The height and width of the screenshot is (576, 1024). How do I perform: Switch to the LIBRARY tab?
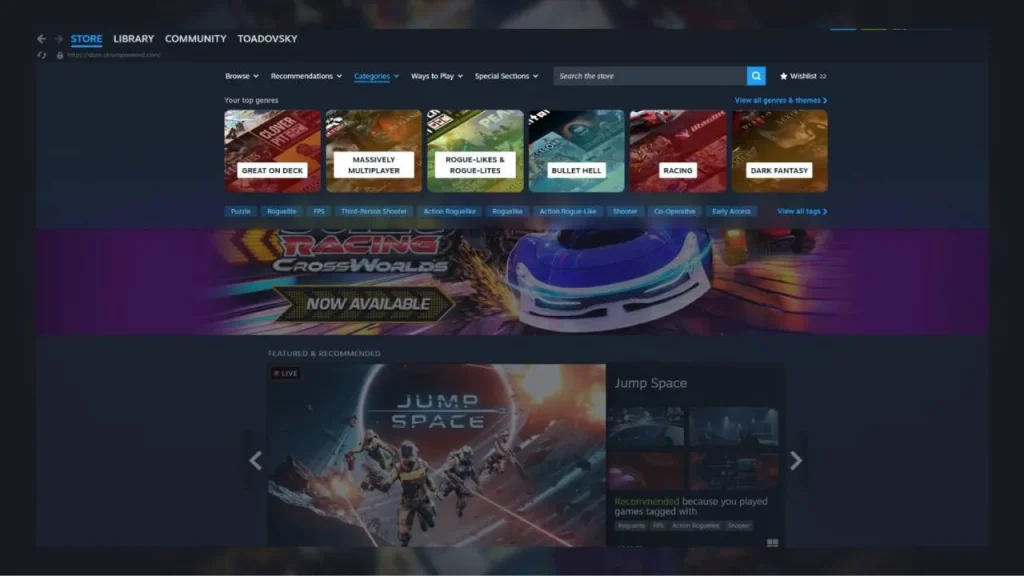pos(133,39)
